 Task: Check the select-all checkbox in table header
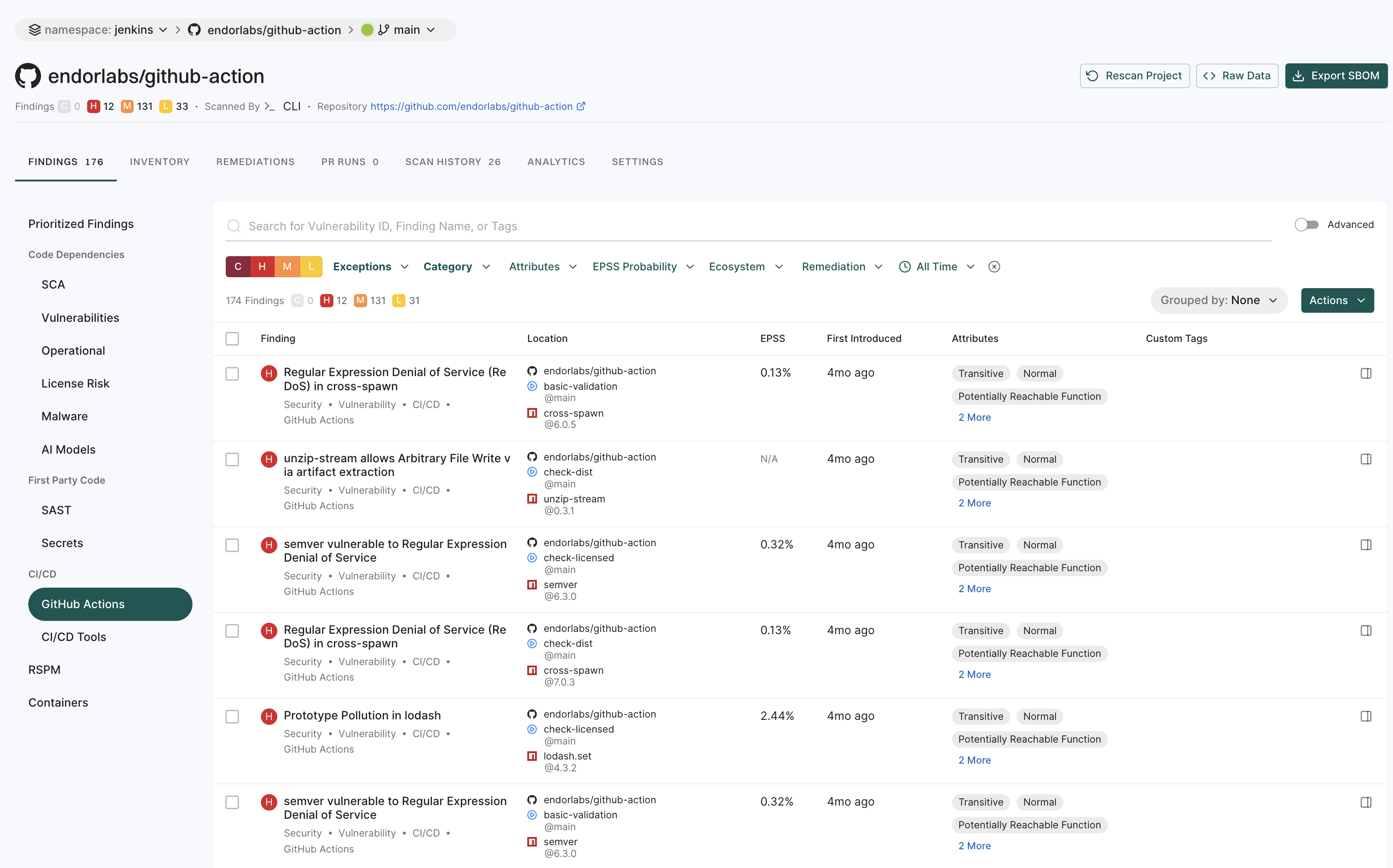click(232, 339)
